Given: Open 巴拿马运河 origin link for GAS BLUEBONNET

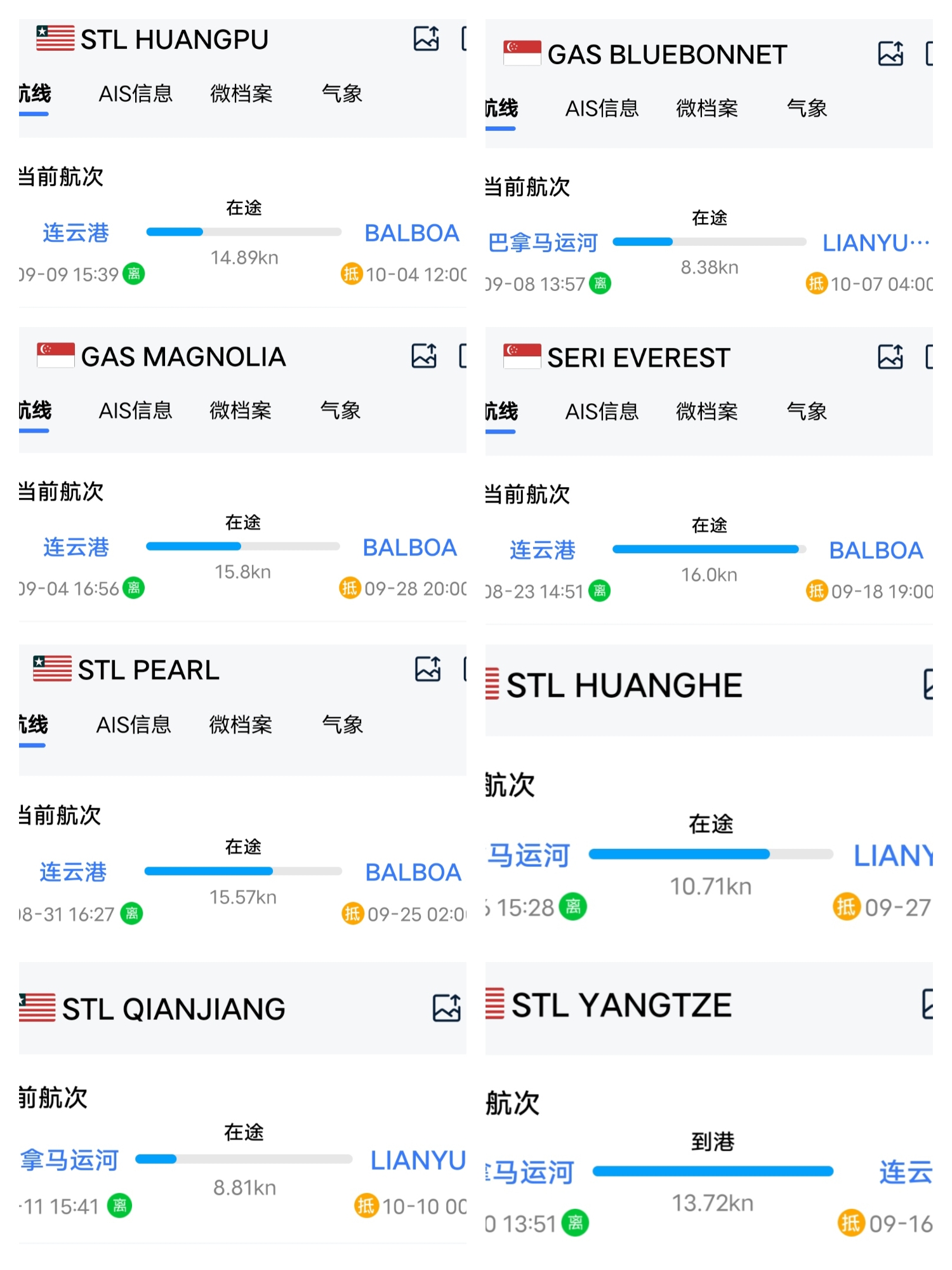Looking at the screenshot, I should tap(543, 243).
